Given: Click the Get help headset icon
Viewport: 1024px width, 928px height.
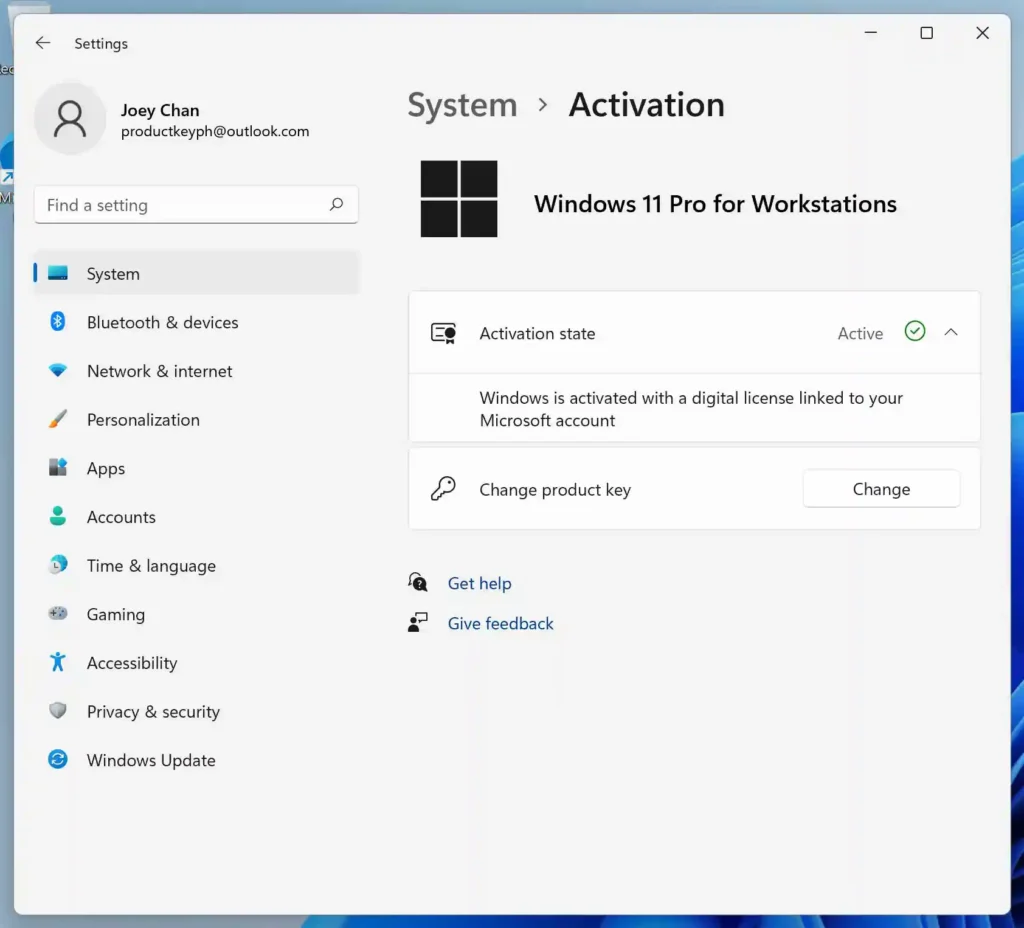Looking at the screenshot, I should [x=418, y=582].
